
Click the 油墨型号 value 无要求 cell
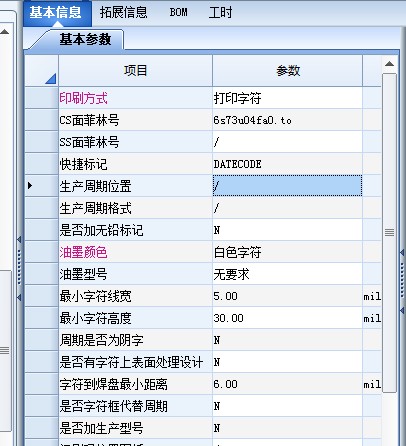[287, 274]
